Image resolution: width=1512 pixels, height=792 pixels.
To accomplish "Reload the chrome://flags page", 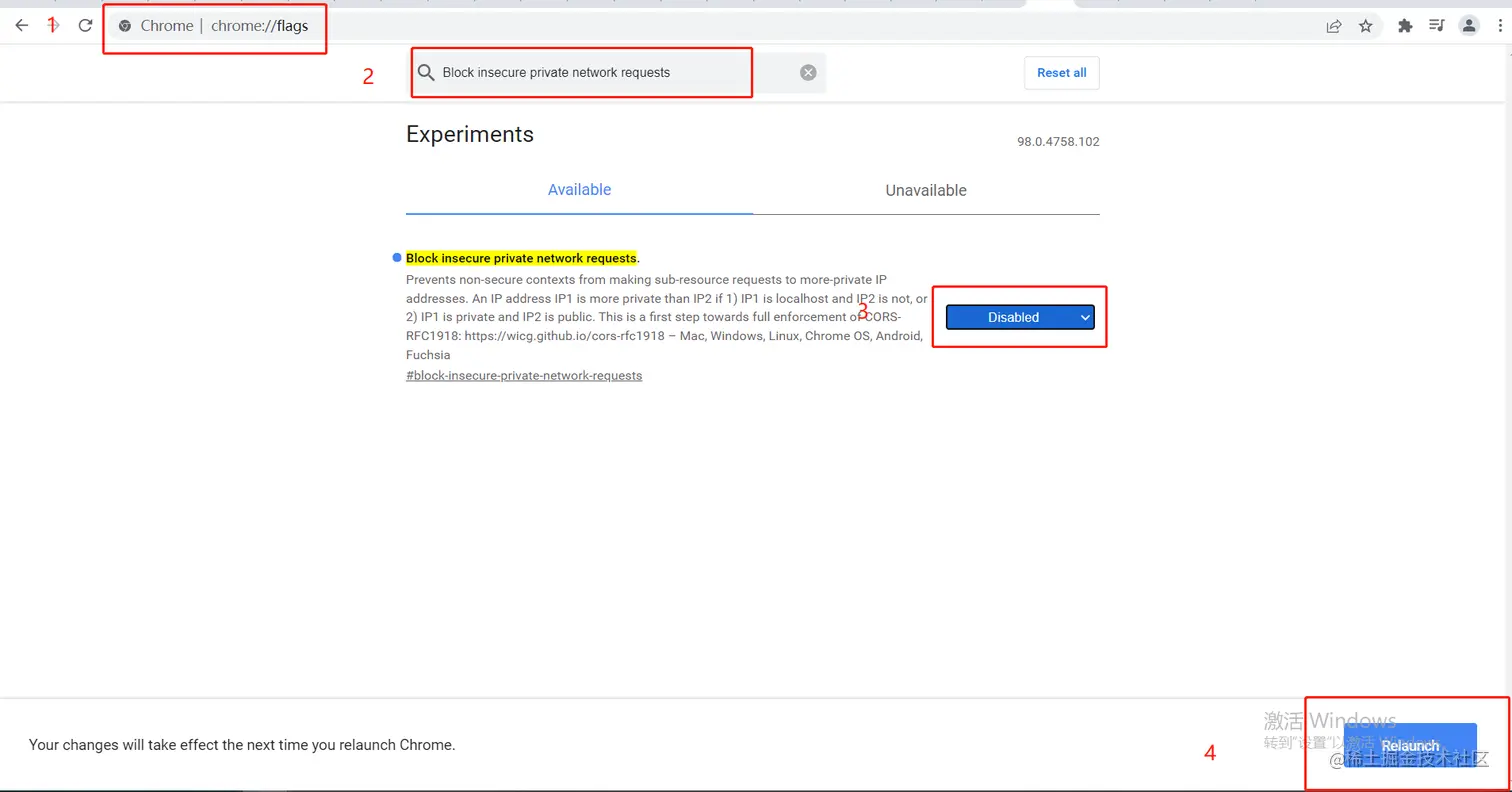I will [85, 26].
